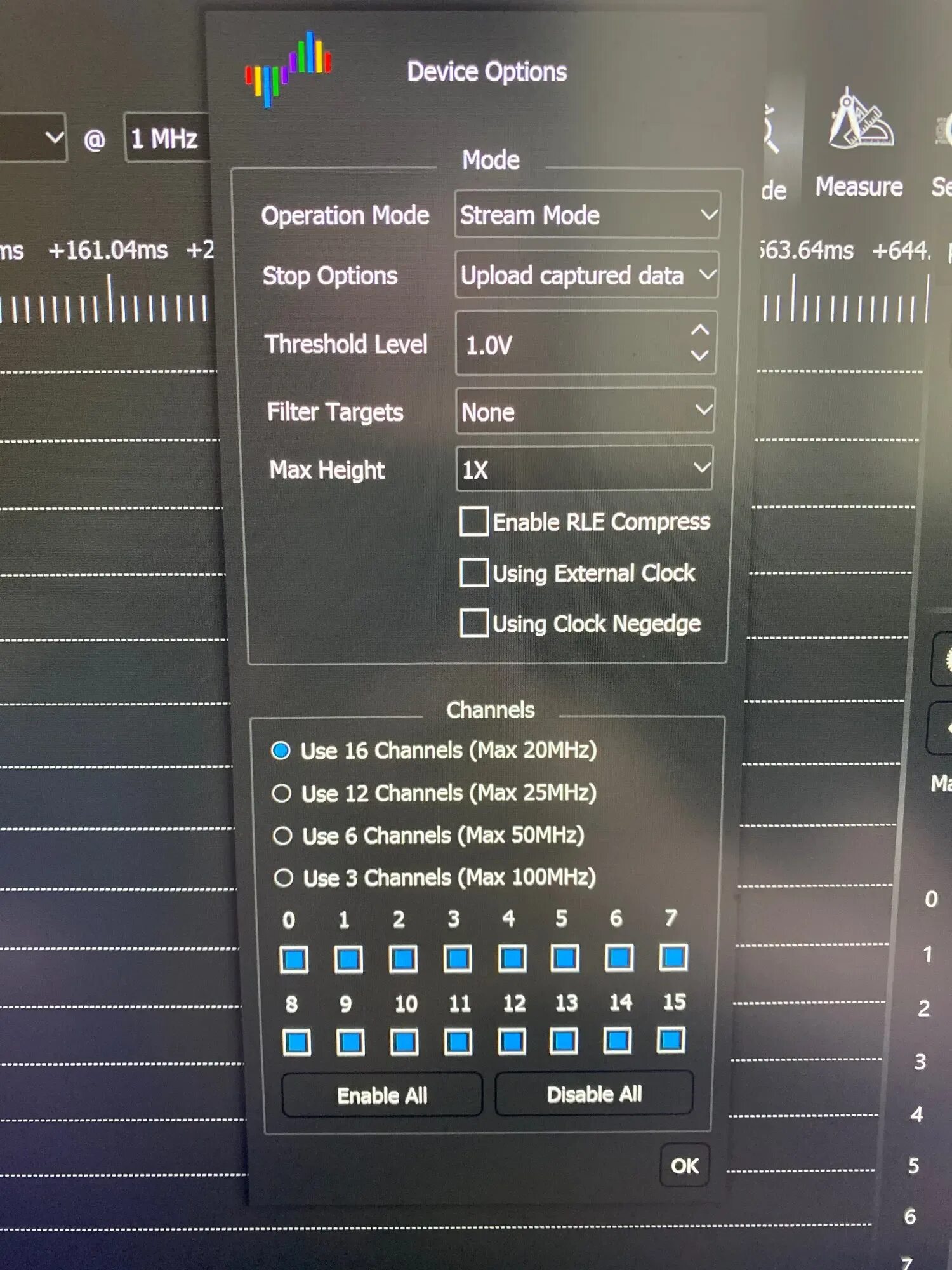Open the Max Height dropdown

(584, 469)
